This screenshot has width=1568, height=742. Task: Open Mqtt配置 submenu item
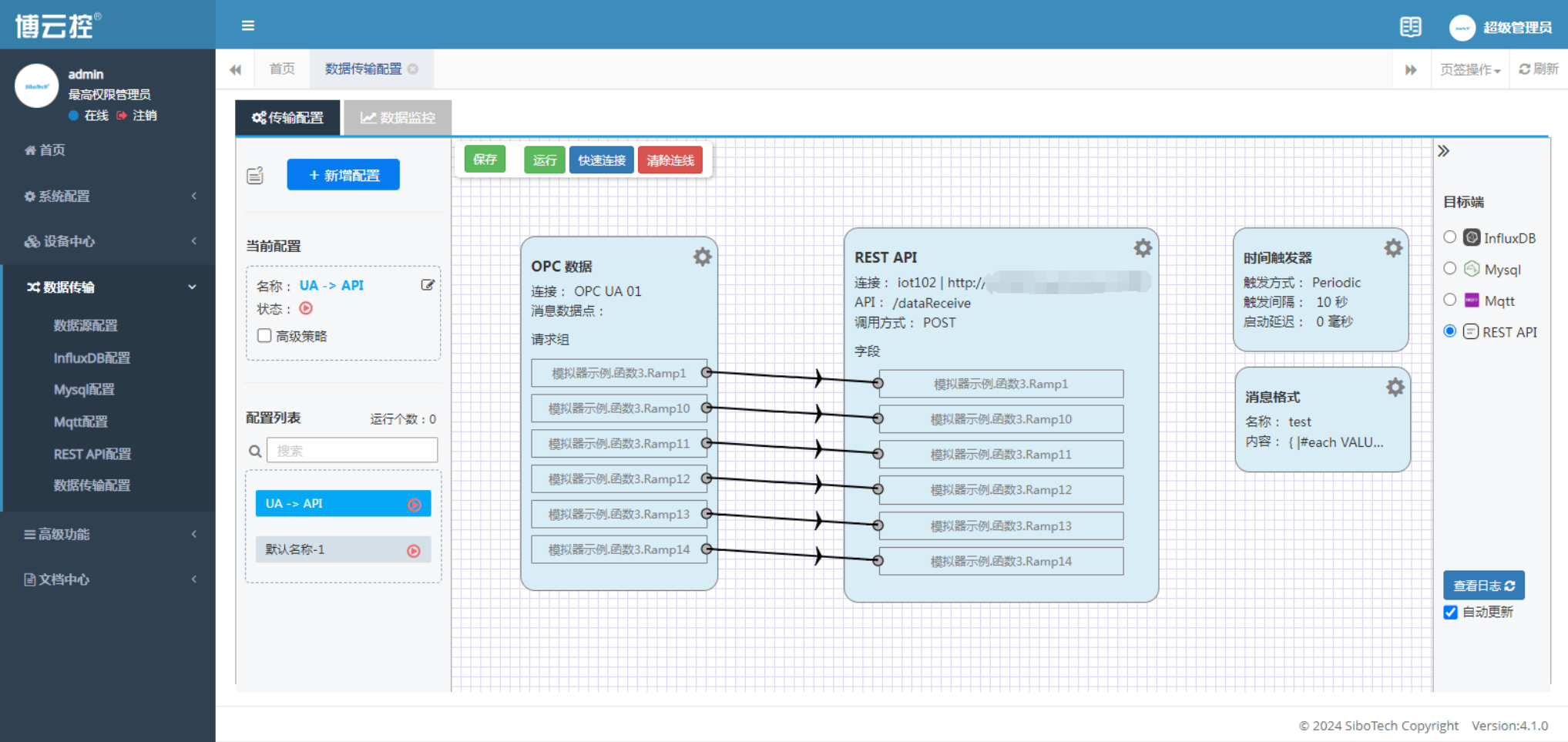pos(81,422)
